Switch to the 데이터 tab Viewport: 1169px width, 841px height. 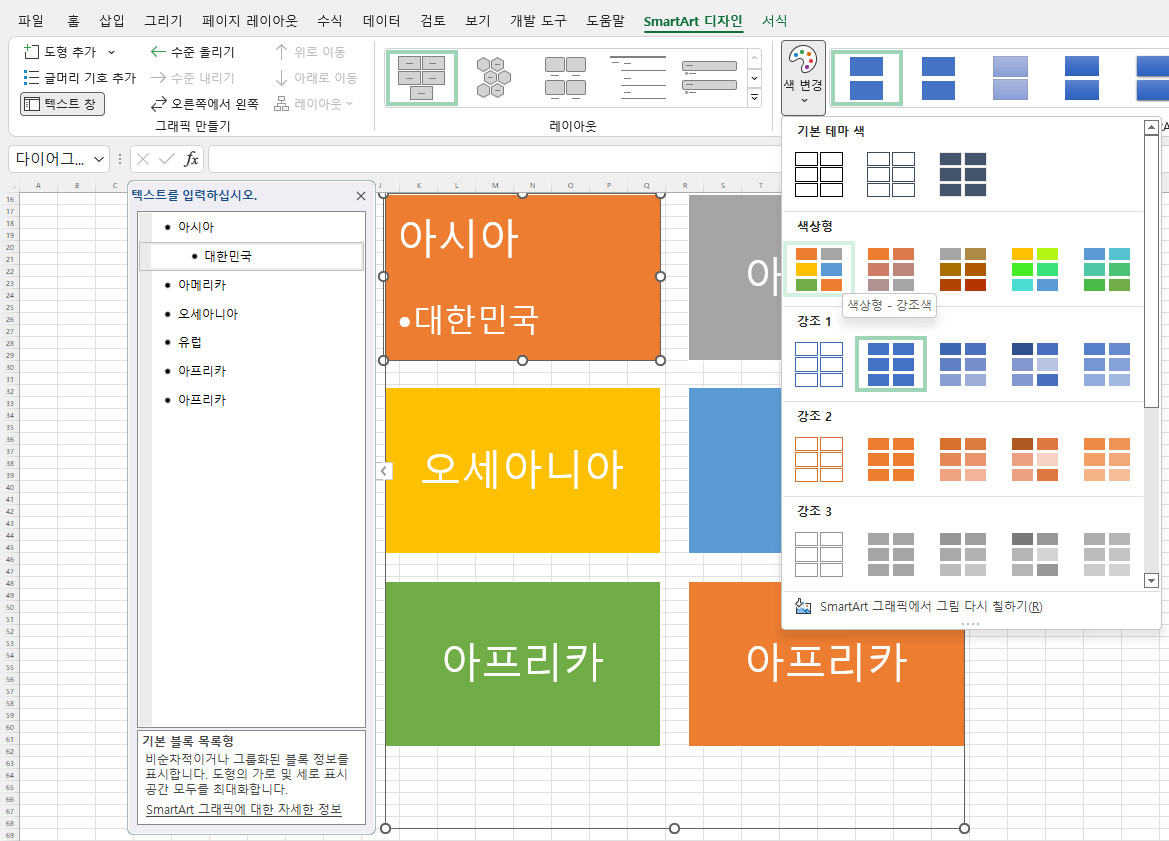click(382, 21)
